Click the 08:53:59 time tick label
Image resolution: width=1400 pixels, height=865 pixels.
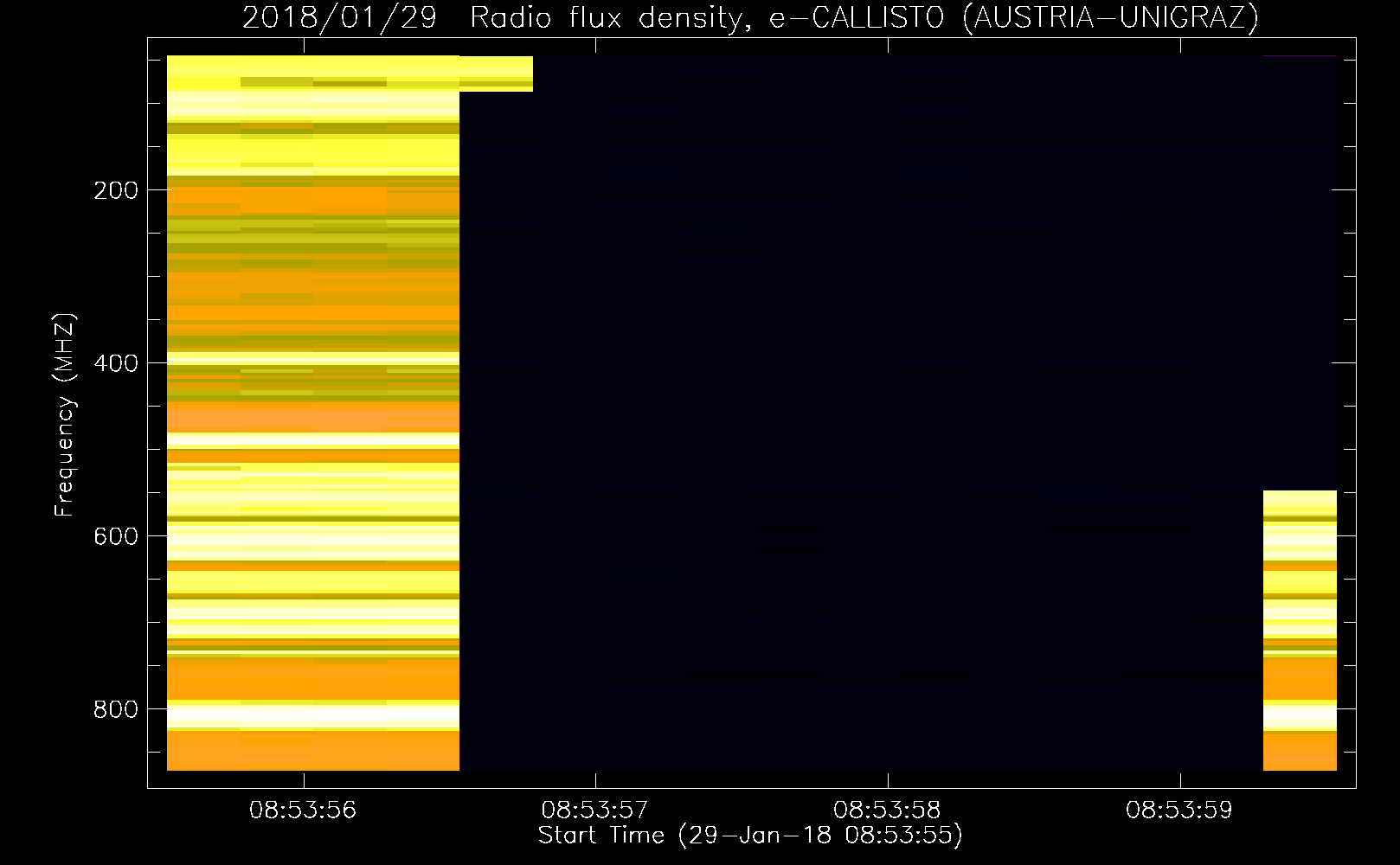(1179, 811)
